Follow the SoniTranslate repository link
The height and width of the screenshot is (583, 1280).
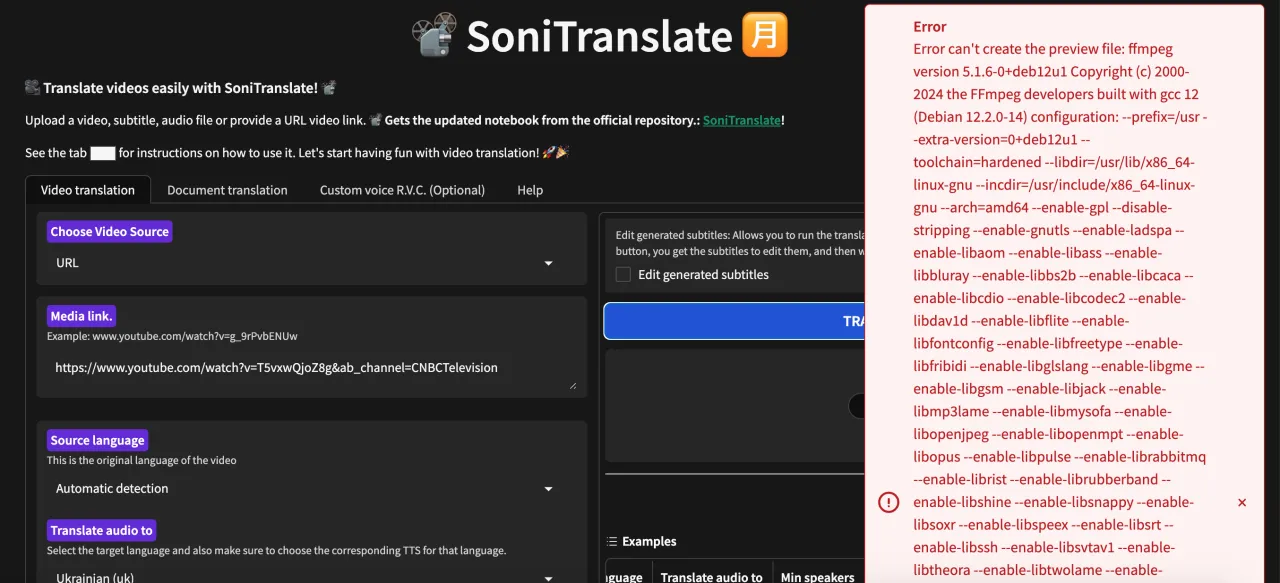point(741,120)
